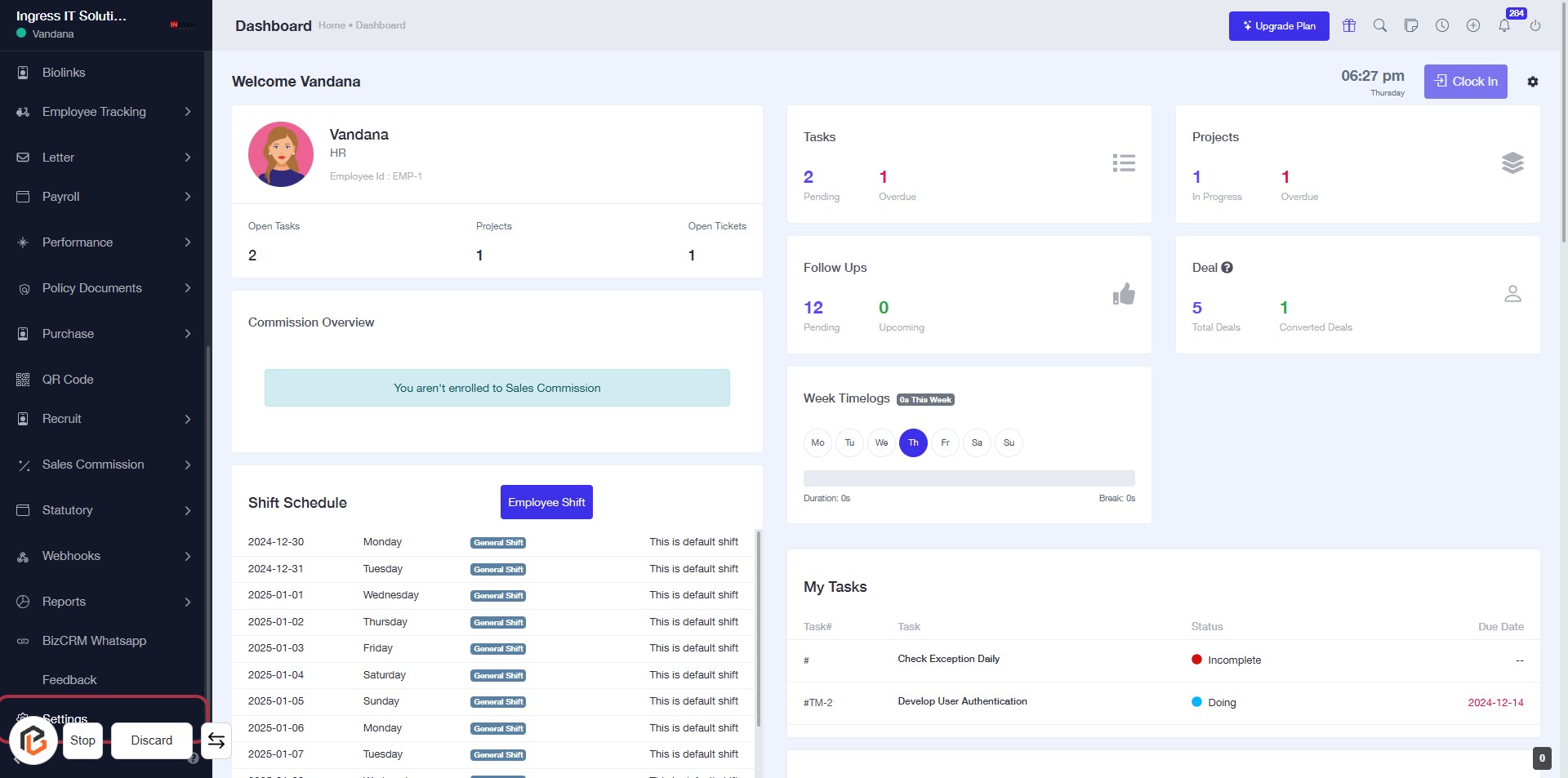
Task: Click Vandana's profile avatar picture
Action: (x=281, y=154)
